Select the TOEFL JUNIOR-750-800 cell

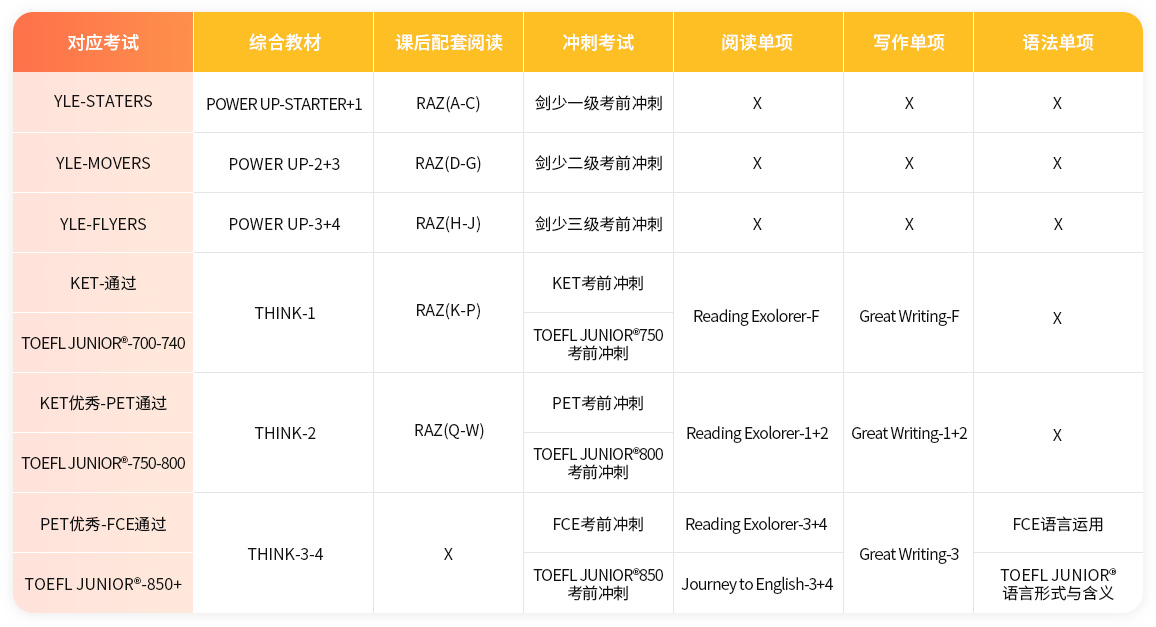(103, 463)
